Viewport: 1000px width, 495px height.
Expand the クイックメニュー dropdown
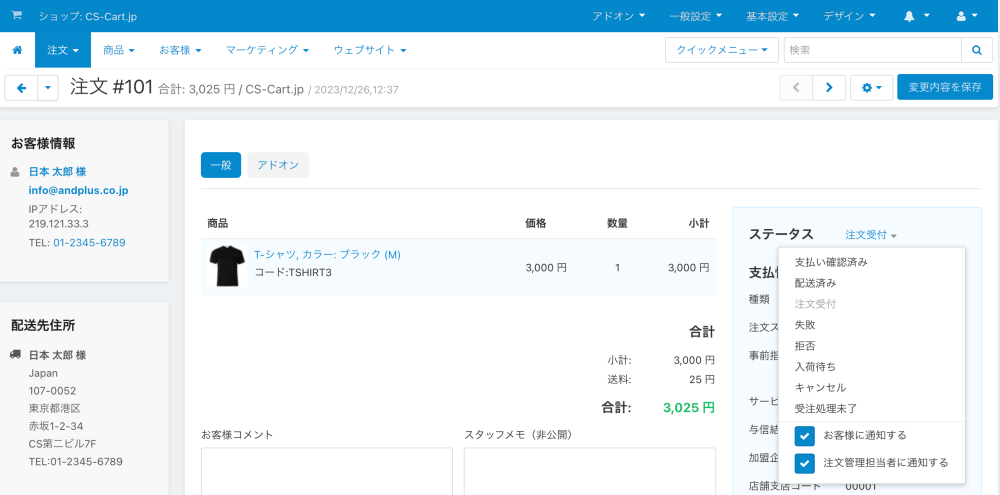[x=721, y=49]
